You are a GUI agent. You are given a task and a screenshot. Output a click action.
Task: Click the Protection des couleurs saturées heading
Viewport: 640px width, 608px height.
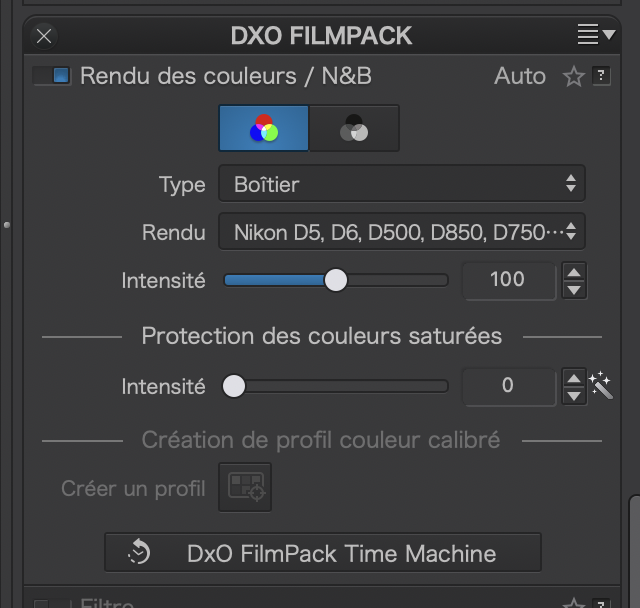[322, 336]
